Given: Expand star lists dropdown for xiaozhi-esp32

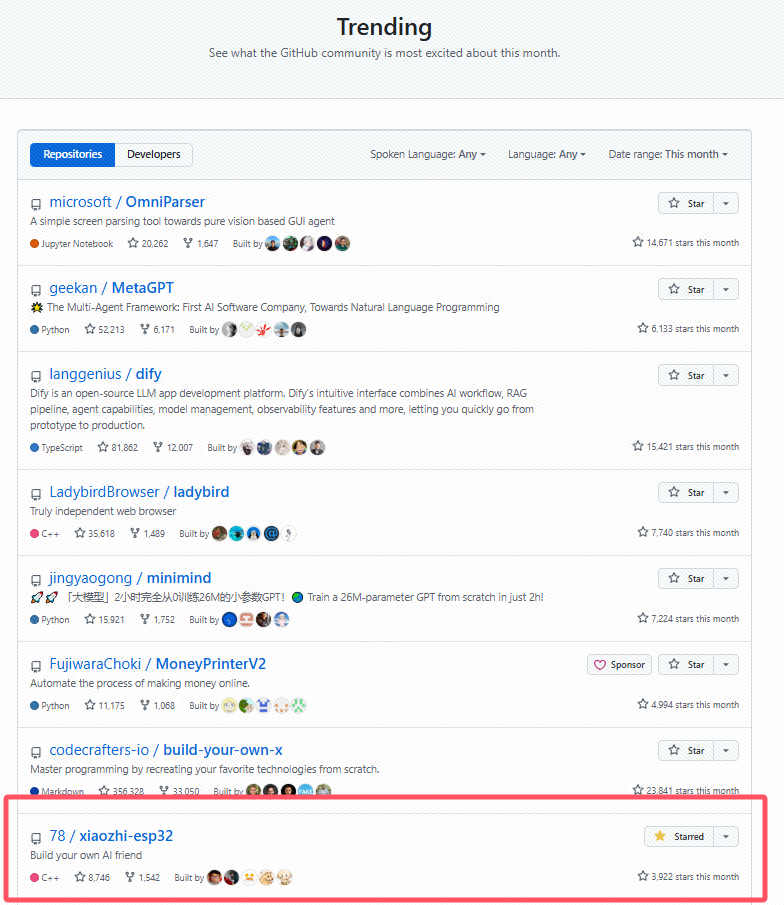Looking at the screenshot, I should (726, 836).
